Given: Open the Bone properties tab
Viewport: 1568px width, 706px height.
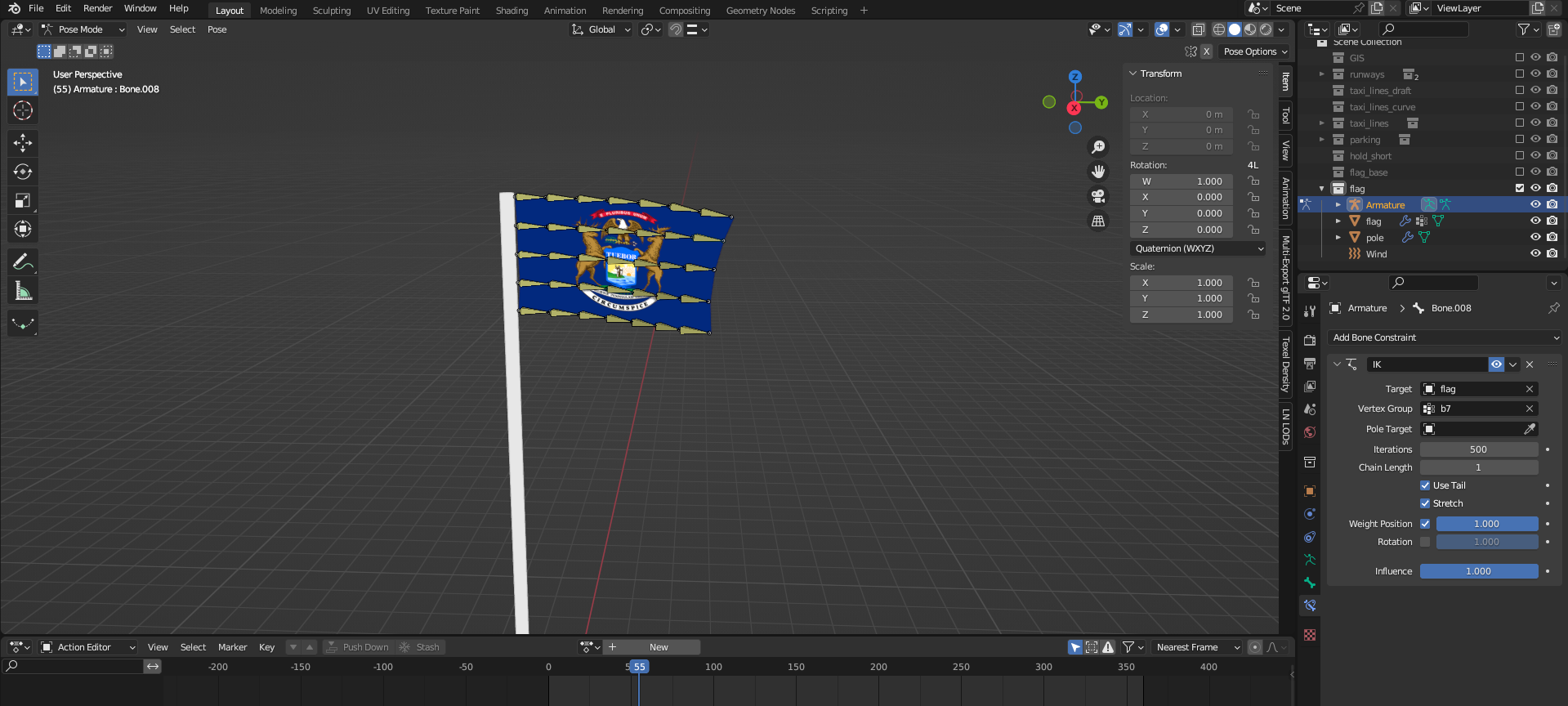Looking at the screenshot, I should point(1310,583).
